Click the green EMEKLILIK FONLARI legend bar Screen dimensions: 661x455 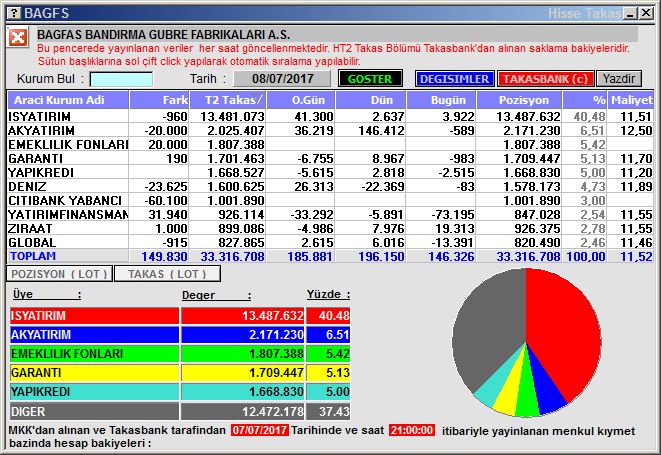(x=94, y=353)
